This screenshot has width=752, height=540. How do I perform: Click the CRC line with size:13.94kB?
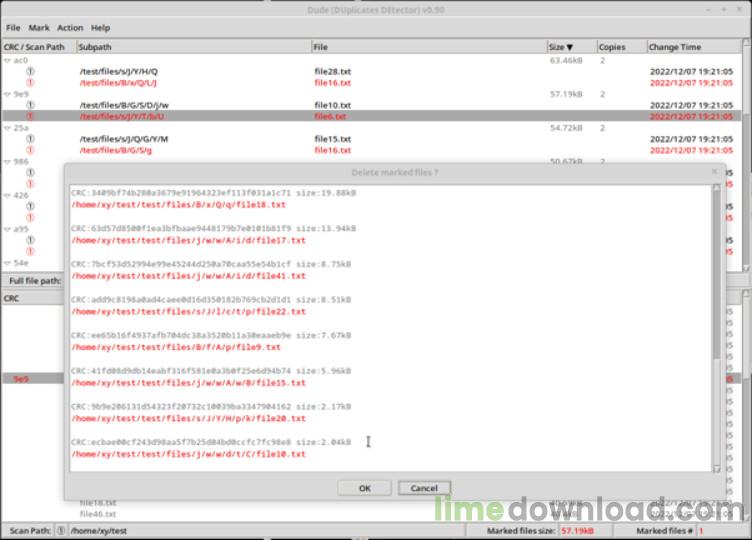(213, 228)
